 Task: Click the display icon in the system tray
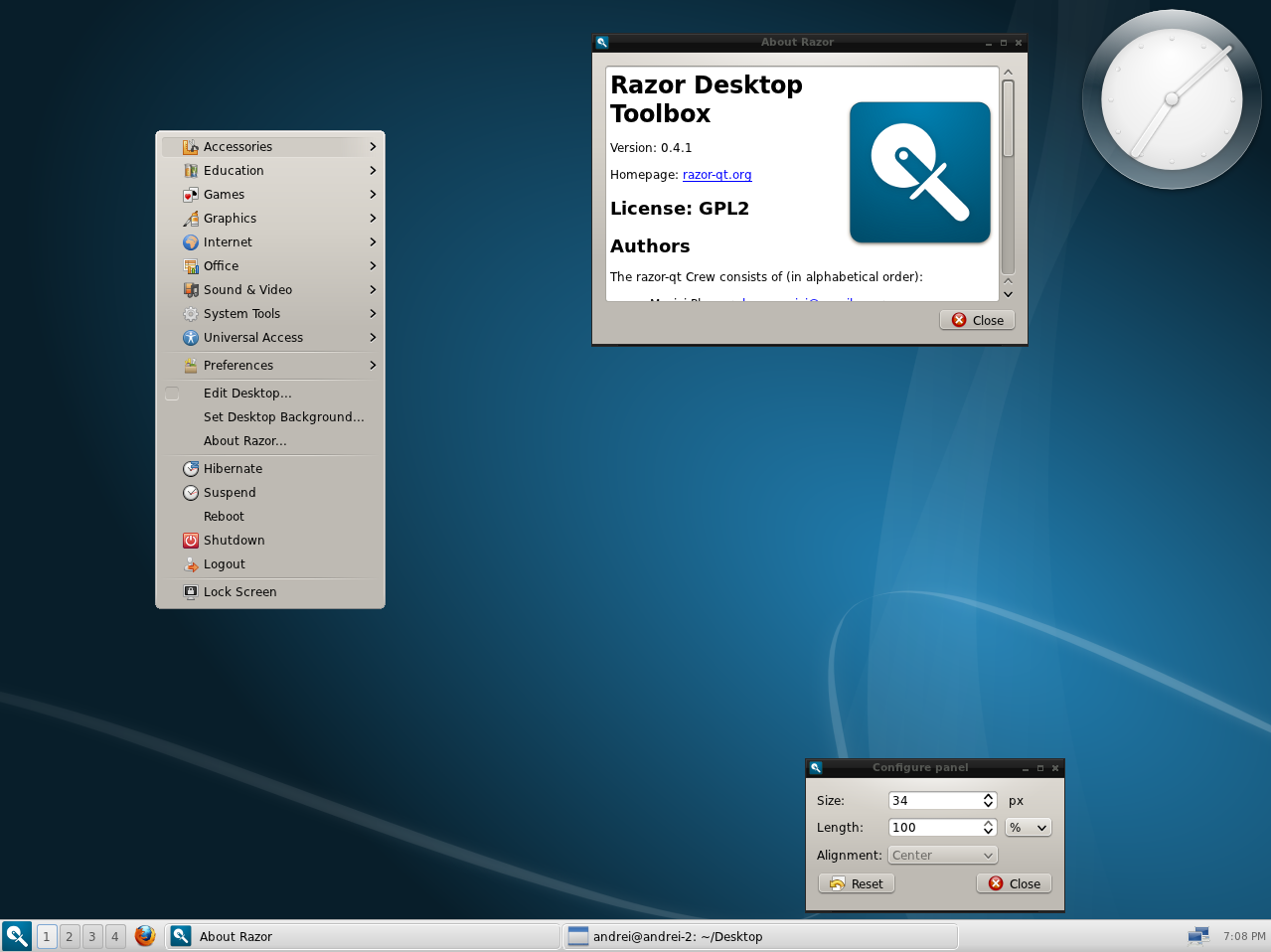(1197, 935)
